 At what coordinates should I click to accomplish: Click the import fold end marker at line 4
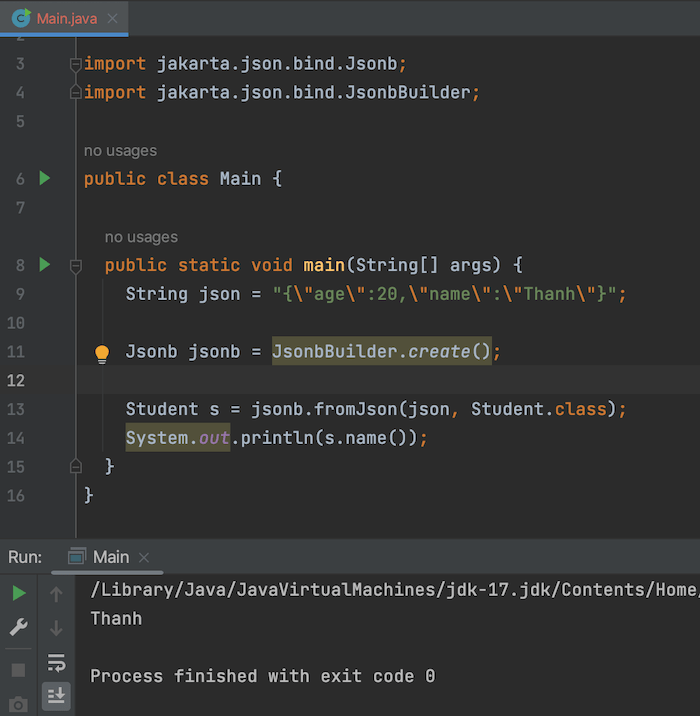75,92
